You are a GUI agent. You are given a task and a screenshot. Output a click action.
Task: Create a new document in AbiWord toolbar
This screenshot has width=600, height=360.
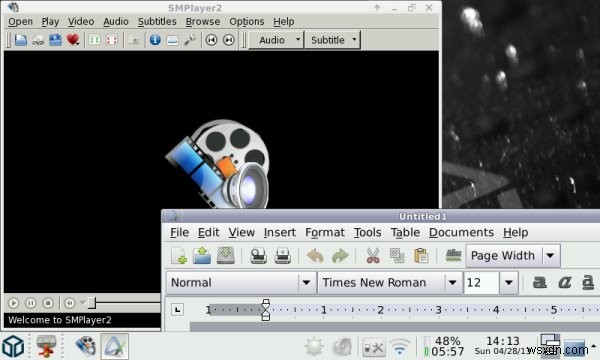point(179,256)
